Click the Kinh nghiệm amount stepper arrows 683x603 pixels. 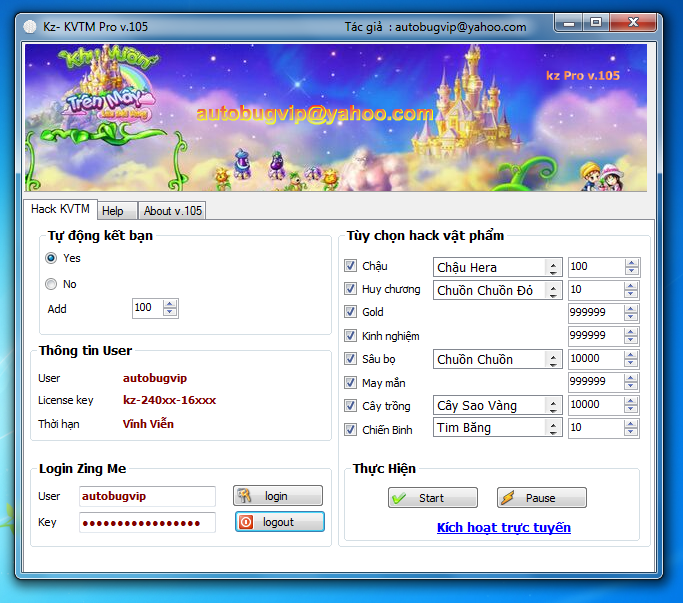[631, 335]
